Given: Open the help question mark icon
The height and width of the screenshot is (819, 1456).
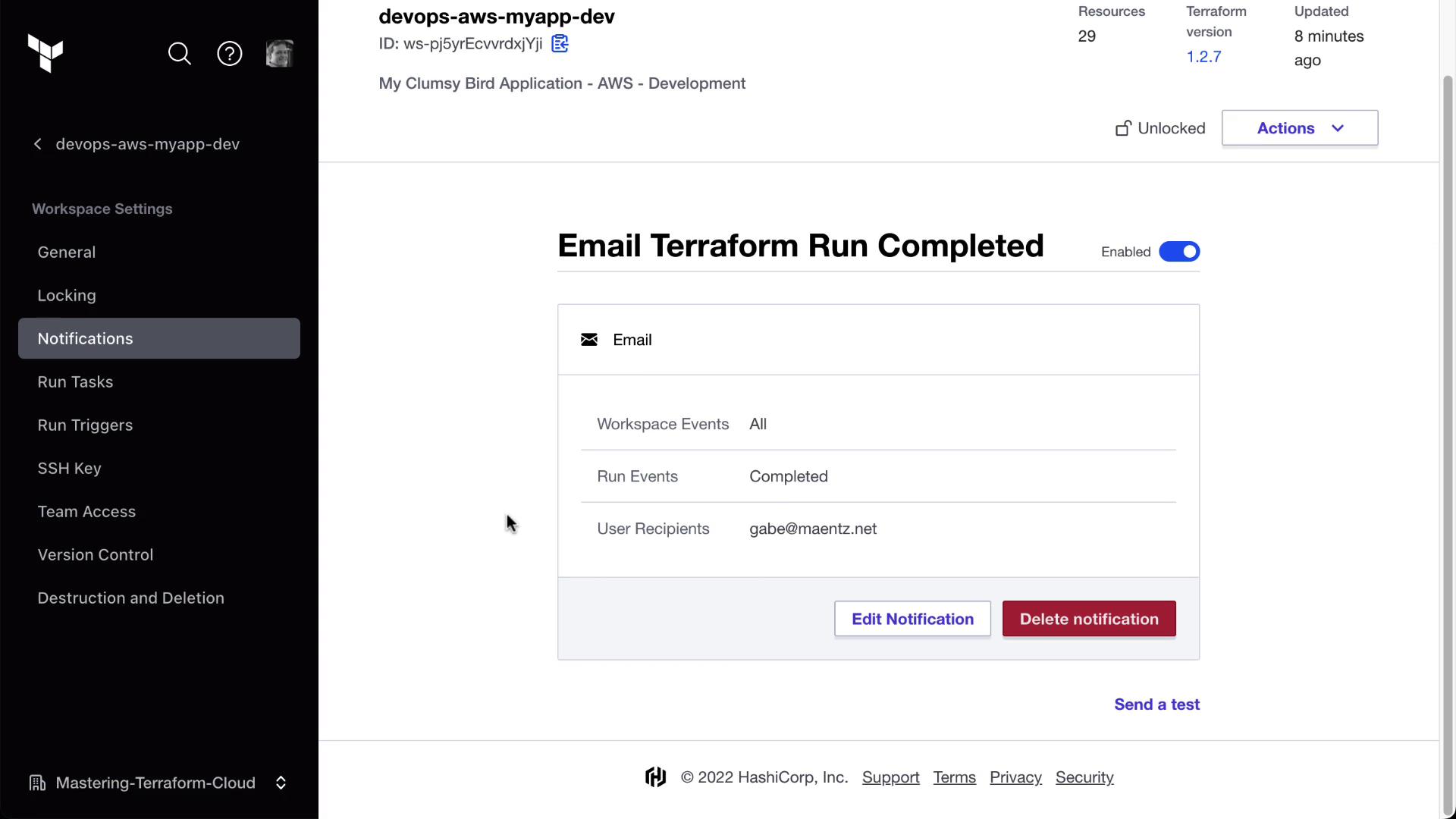Looking at the screenshot, I should (230, 53).
